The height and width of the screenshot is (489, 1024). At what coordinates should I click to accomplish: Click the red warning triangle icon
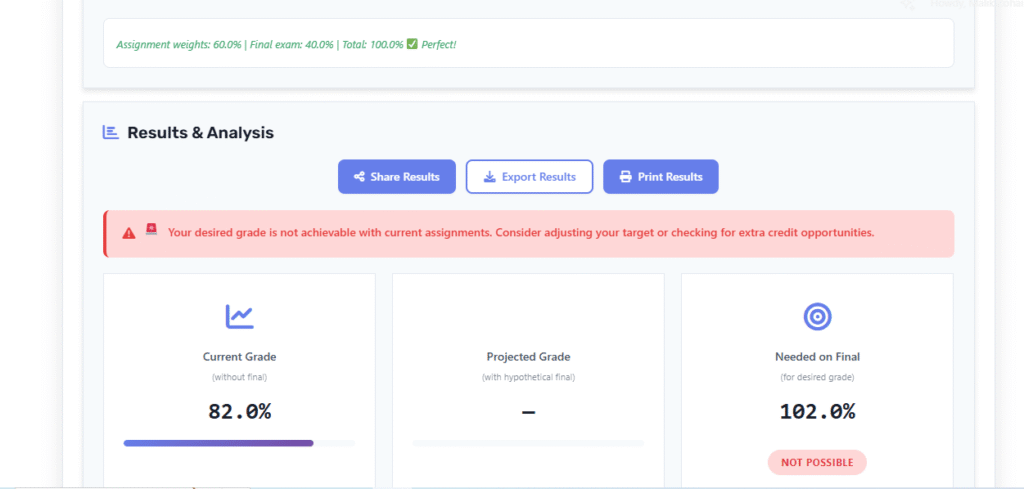coord(129,233)
